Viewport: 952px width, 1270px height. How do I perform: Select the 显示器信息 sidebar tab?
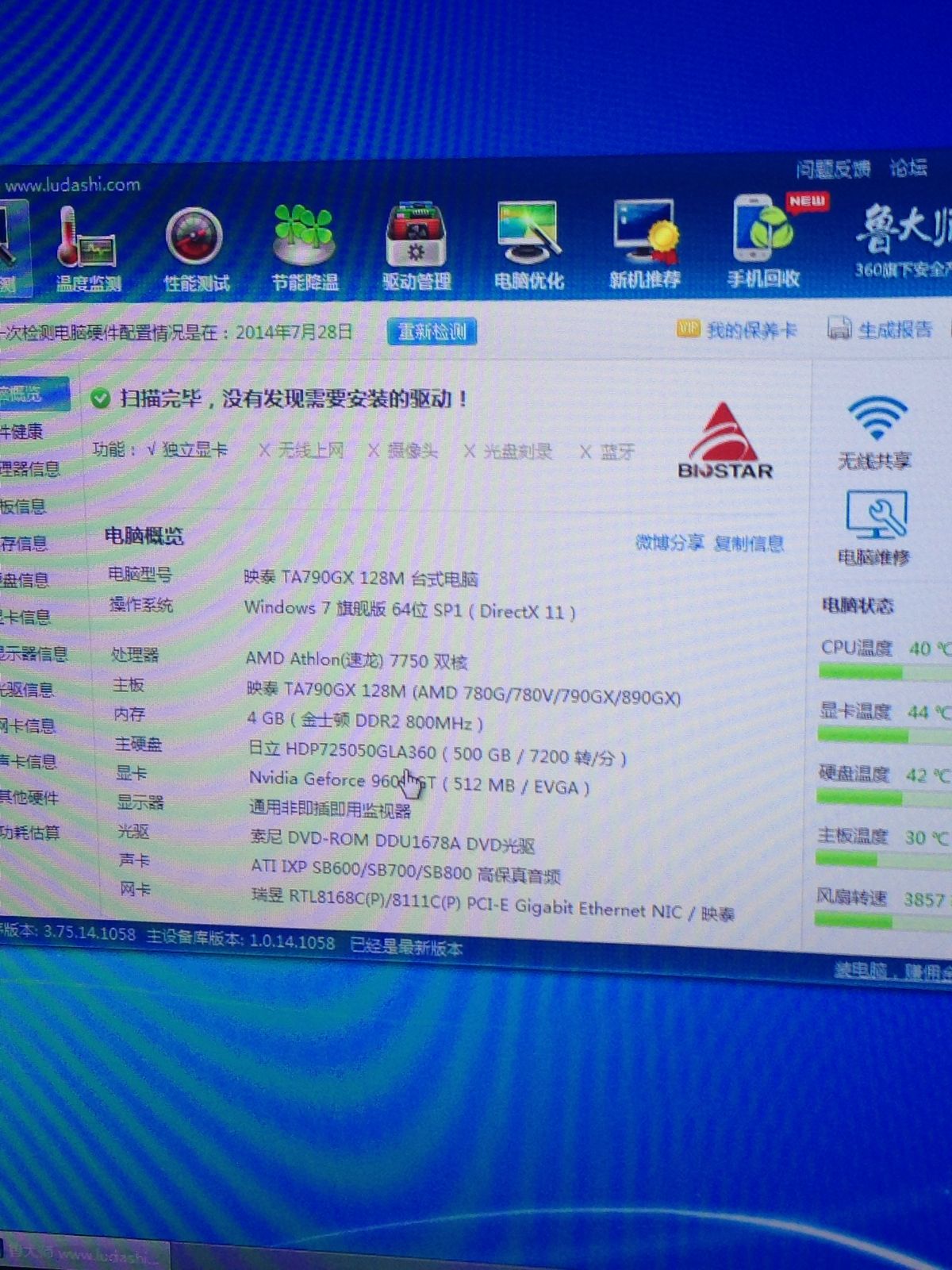point(34,653)
